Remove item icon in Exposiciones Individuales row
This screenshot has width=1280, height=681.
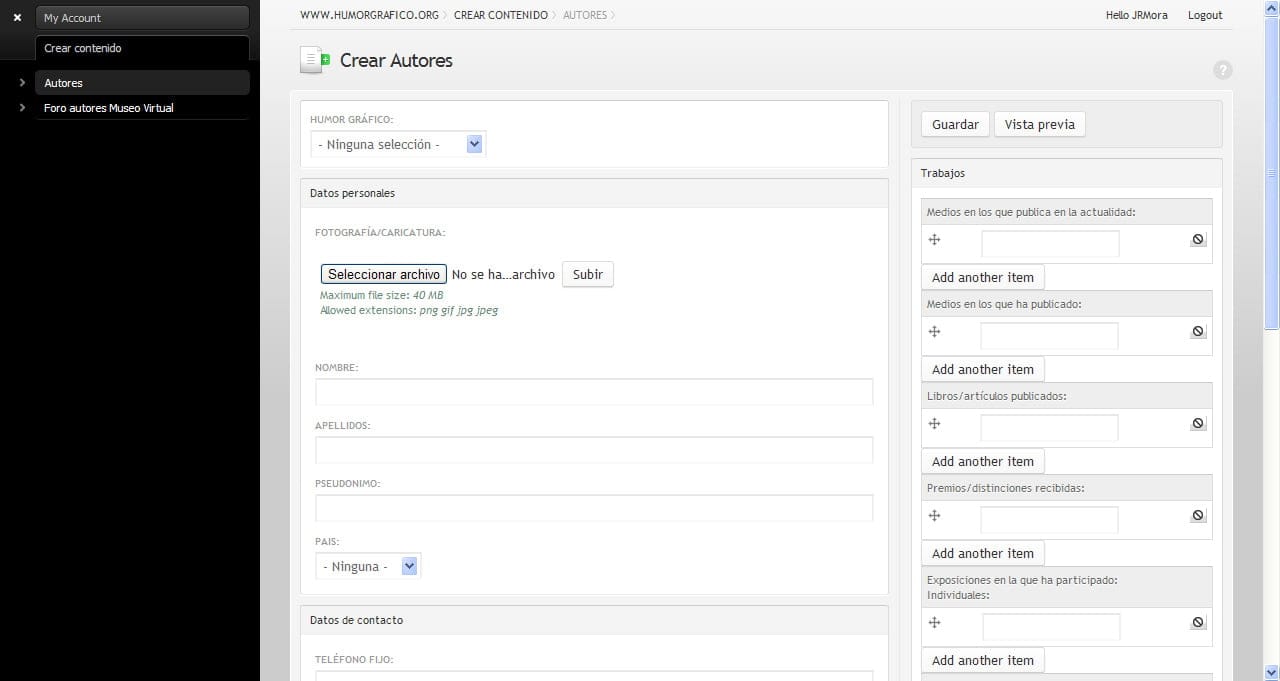(x=1198, y=623)
